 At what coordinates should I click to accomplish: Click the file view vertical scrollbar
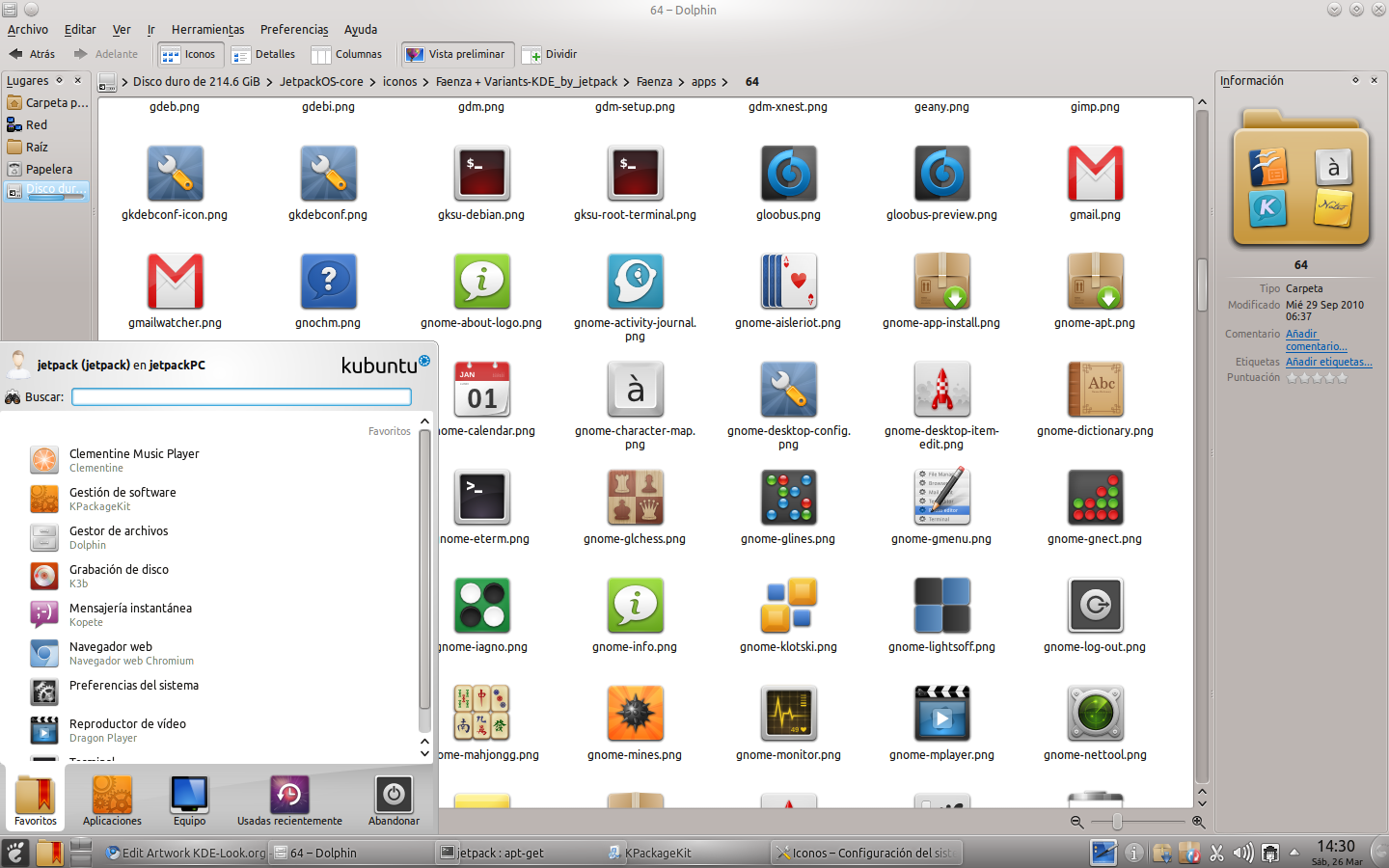pyautogui.click(x=1202, y=285)
